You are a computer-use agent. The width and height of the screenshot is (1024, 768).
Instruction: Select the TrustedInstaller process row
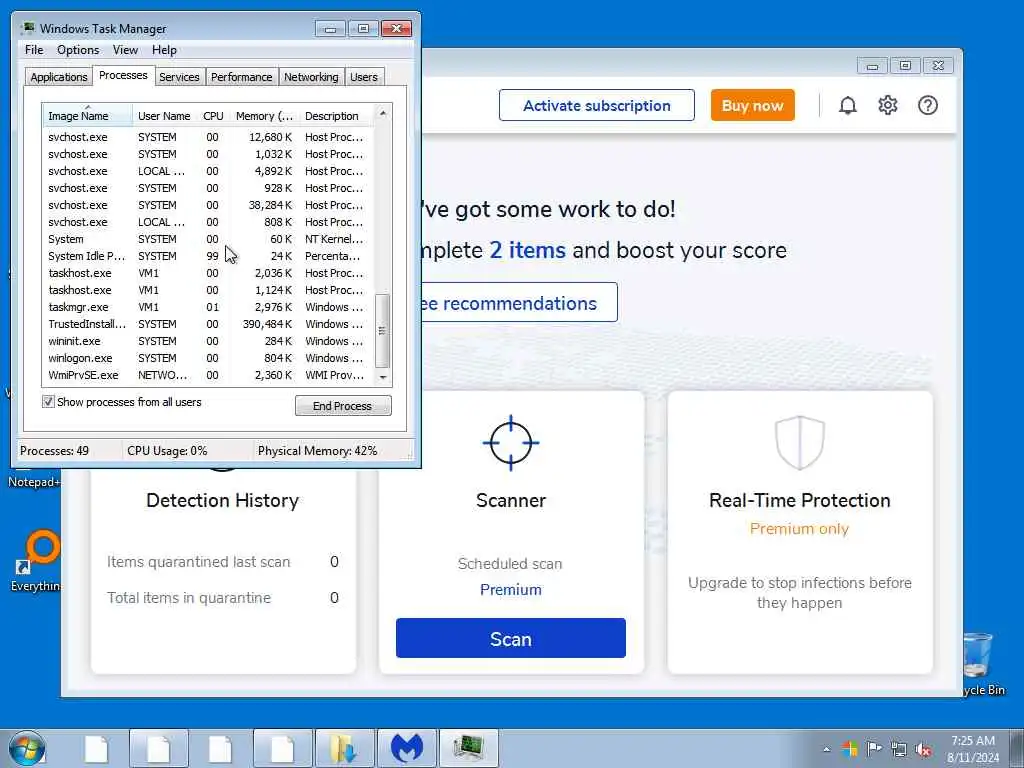coord(208,324)
